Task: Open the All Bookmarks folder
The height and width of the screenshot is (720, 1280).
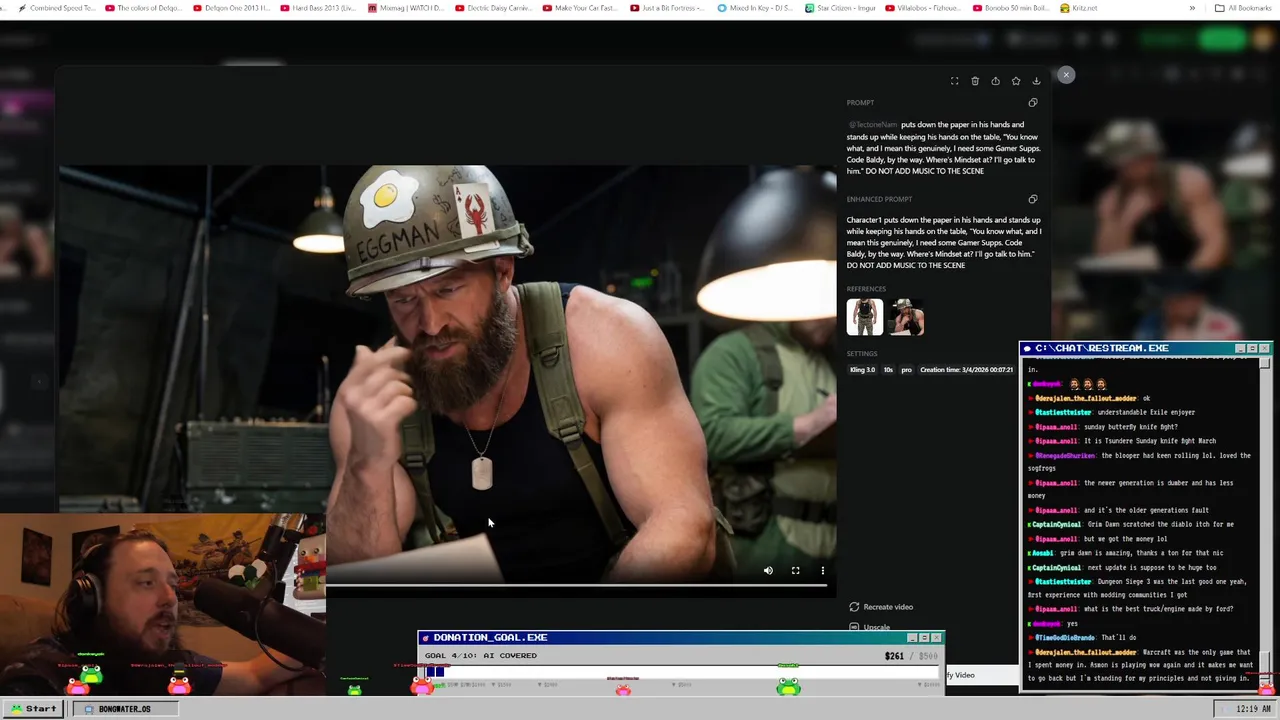Action: (1243, 8)
